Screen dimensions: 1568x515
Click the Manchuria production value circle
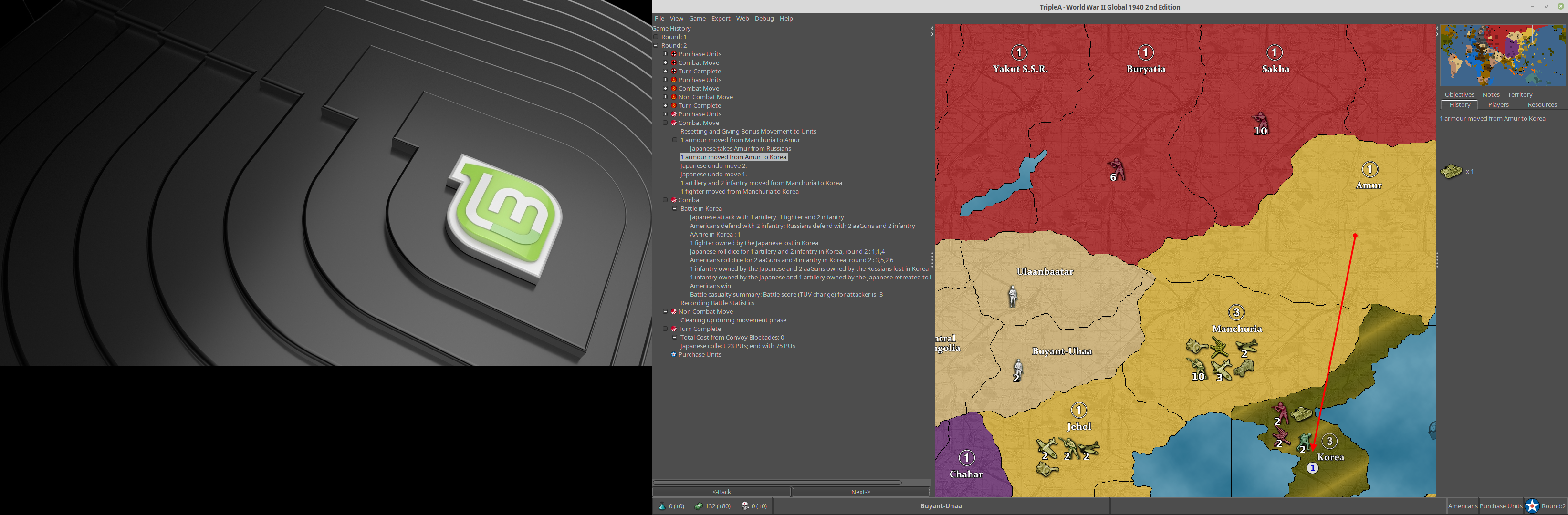coord(1236,312)
